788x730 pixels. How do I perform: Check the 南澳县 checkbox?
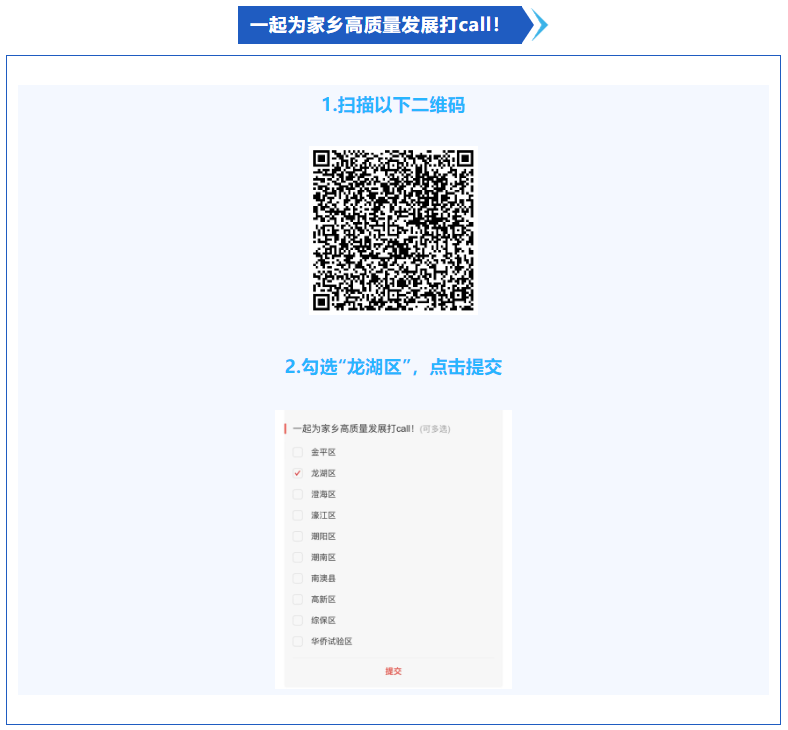coord(298,578)
